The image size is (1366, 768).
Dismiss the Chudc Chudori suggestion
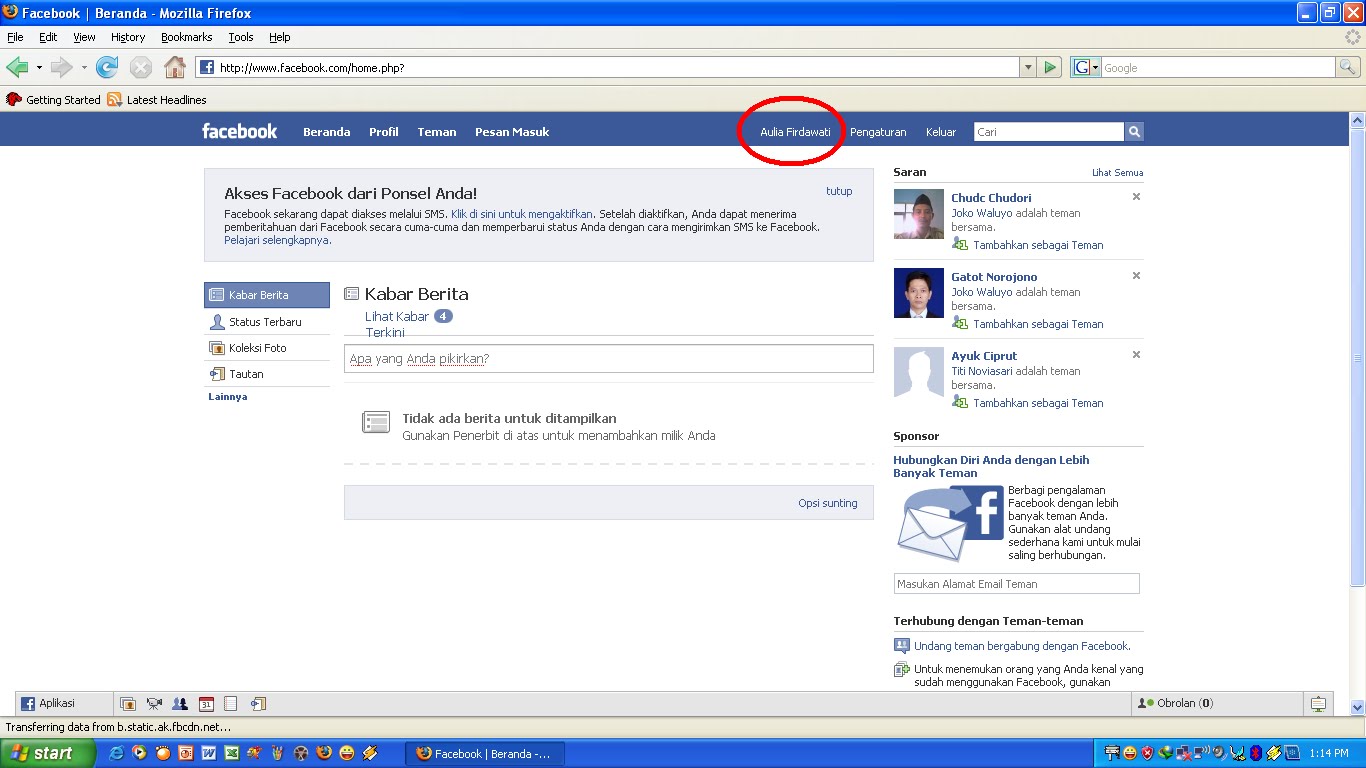click(x=1136, y=197)
